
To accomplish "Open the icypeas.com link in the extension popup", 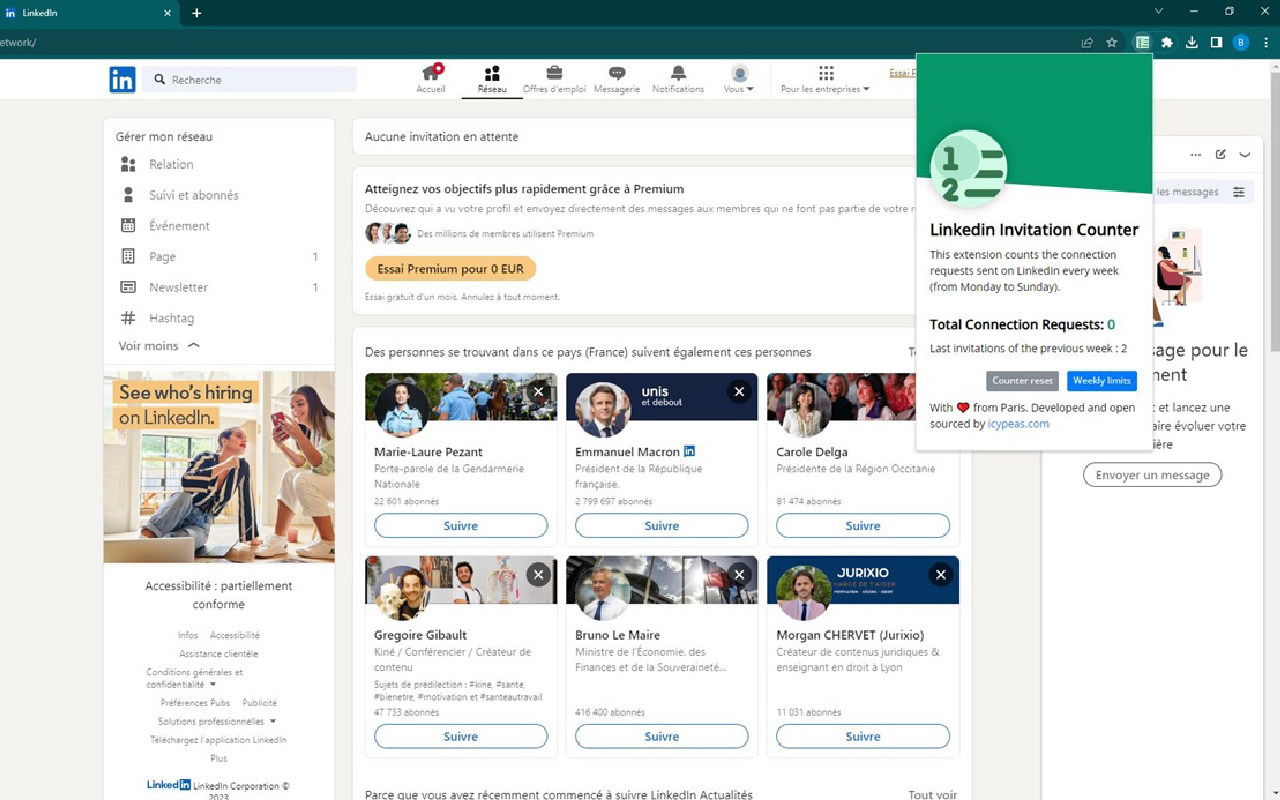I will point(1018,423).
